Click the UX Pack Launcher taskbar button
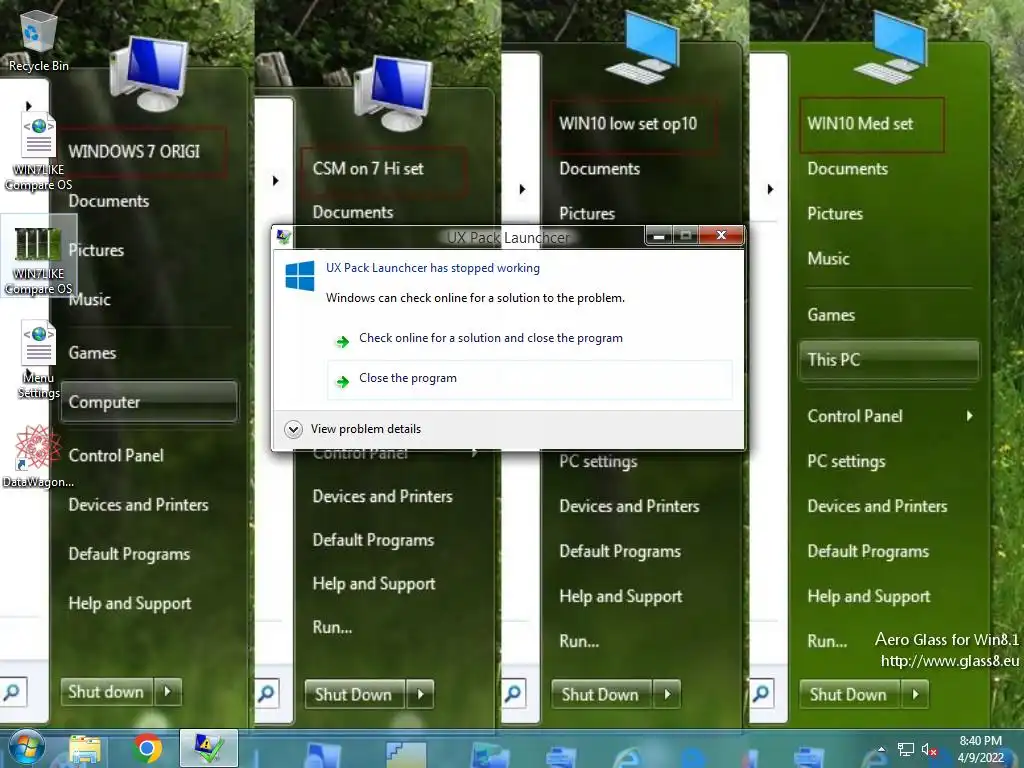 pyautogui.click(x=209, y=748)
